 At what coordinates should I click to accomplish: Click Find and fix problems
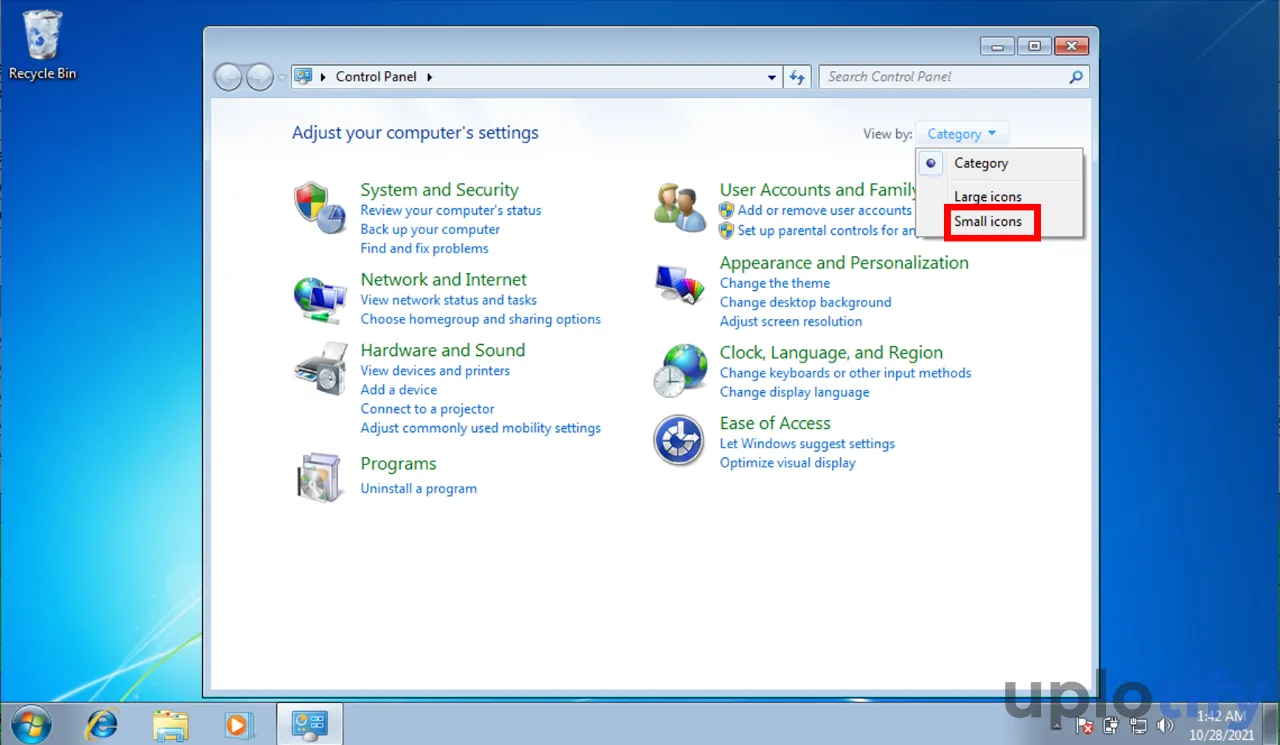coord(424,248)
